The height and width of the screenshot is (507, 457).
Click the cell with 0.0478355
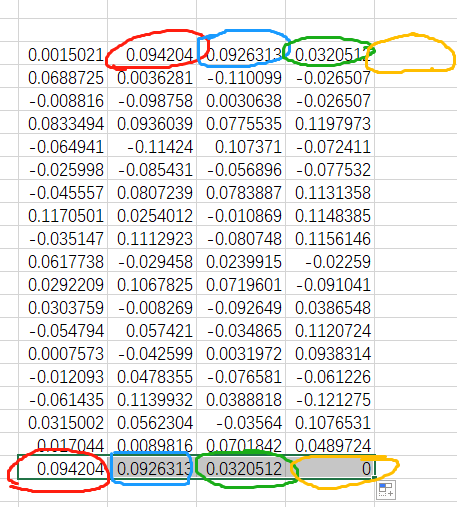[x=152, y=375]
